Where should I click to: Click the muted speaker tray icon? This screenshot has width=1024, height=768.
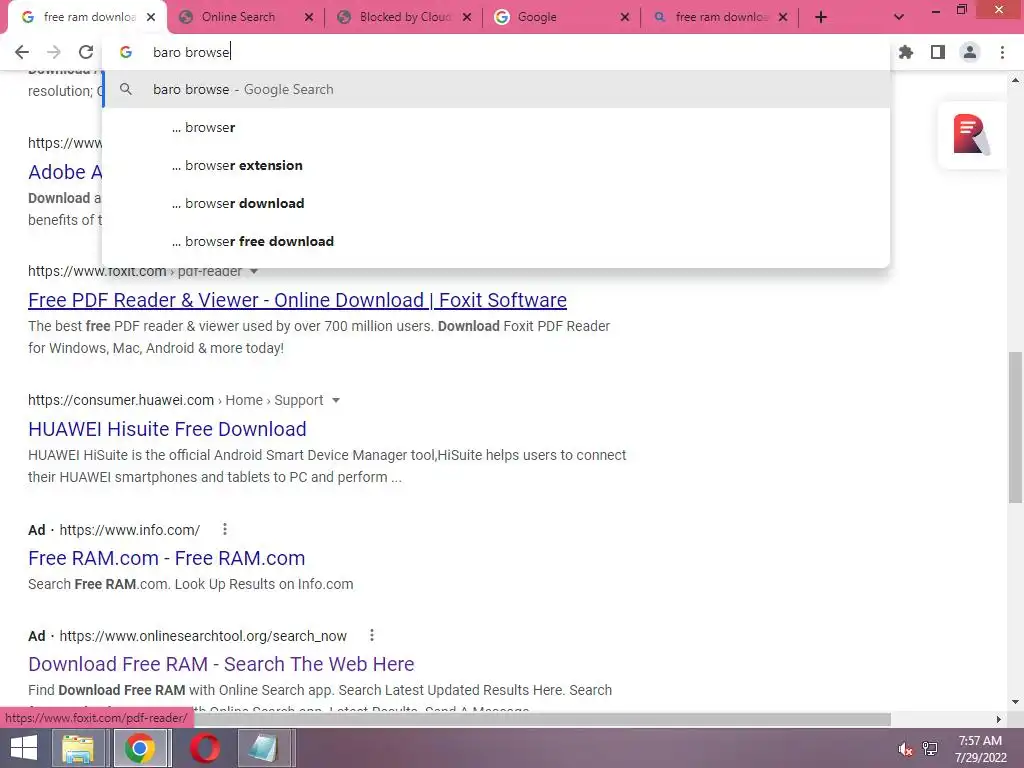click(x=905, y=750)
